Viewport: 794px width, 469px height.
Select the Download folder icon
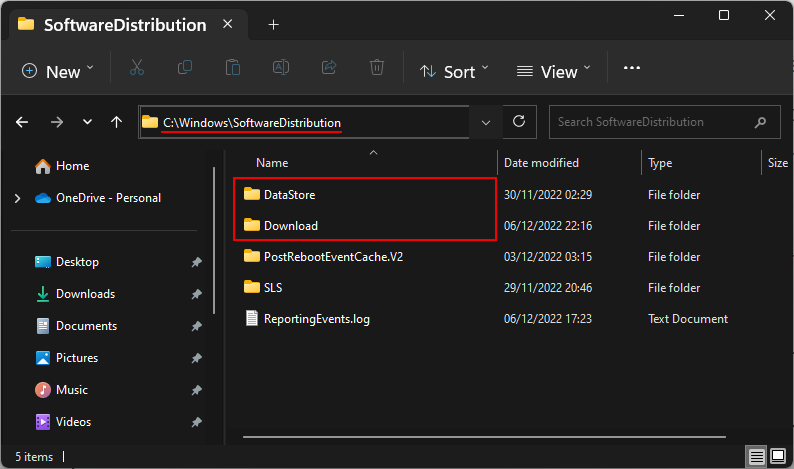pos(252,225)
